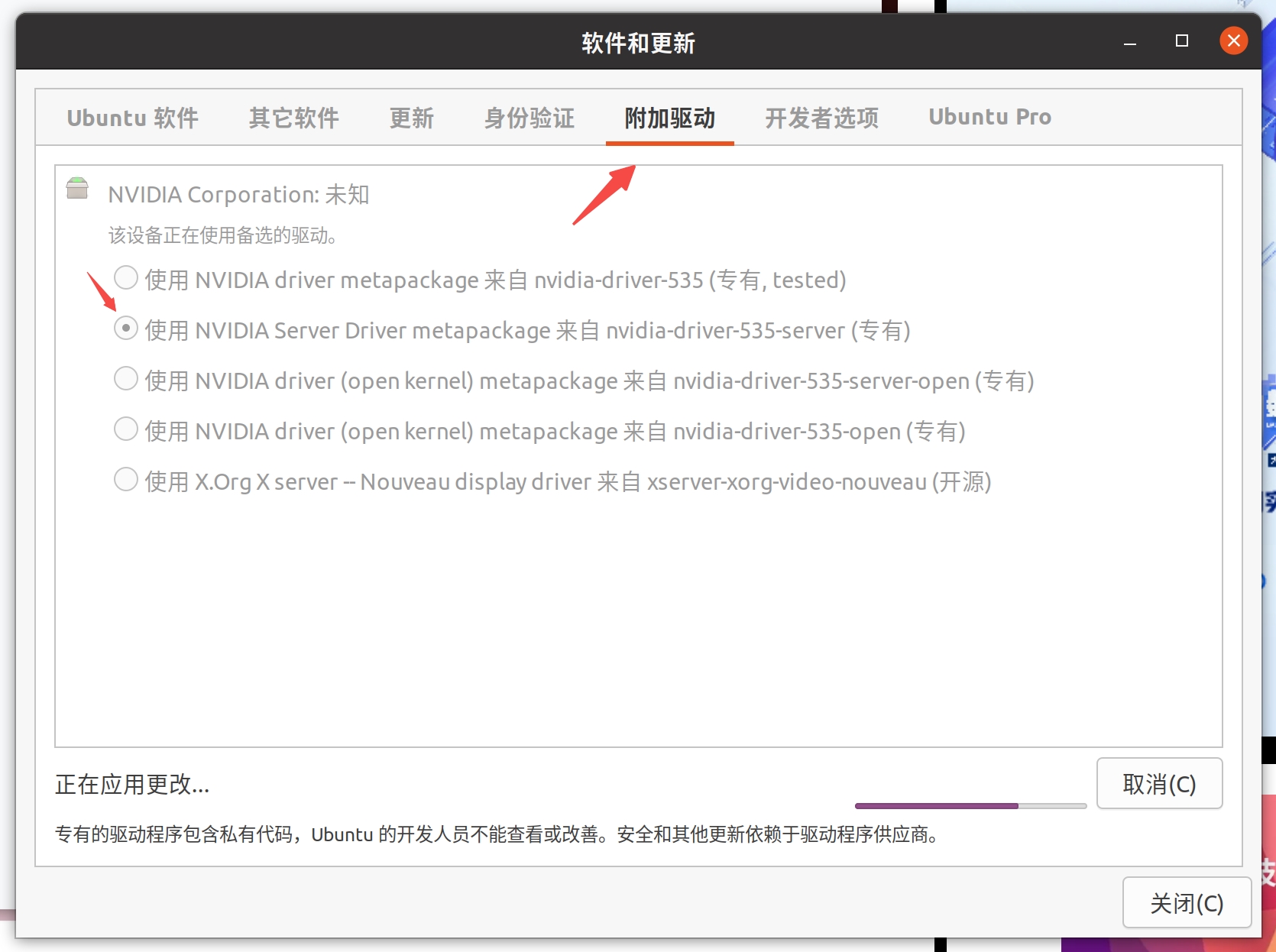
Task: Switch to the 开发者选项 tab
Action: [x=821, y=118]
